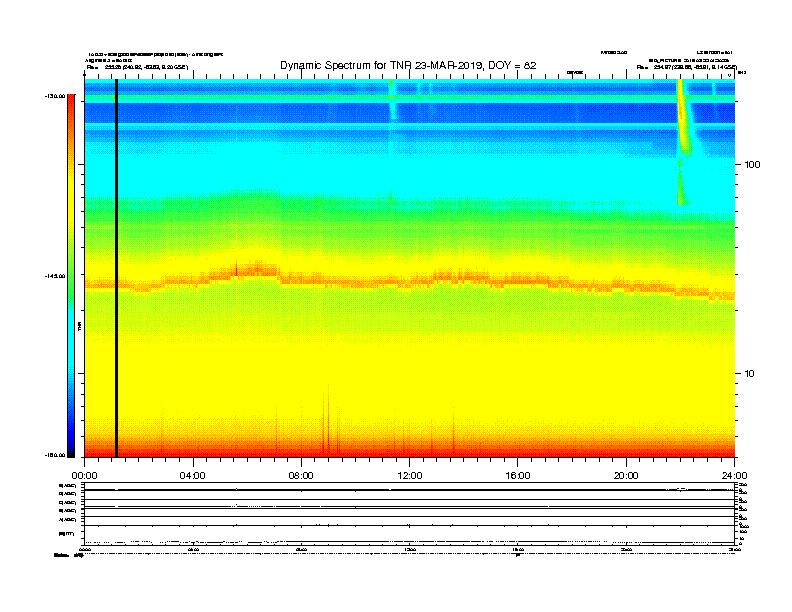Click the -160.00 color scale label
The height and width of the screenshot is (612, 792).
(x=55, y=455)
